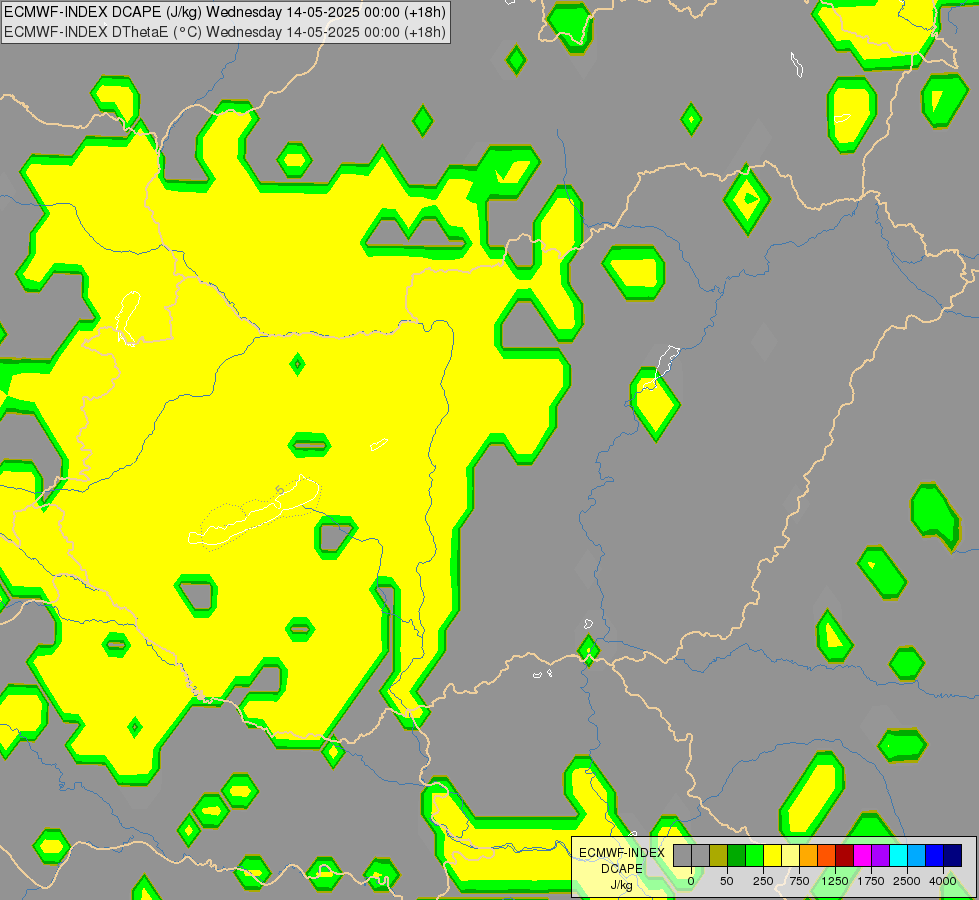Click the DCAPE label in the legend
The width and height of the screenshot is (979, 900).
click(622, 869)
